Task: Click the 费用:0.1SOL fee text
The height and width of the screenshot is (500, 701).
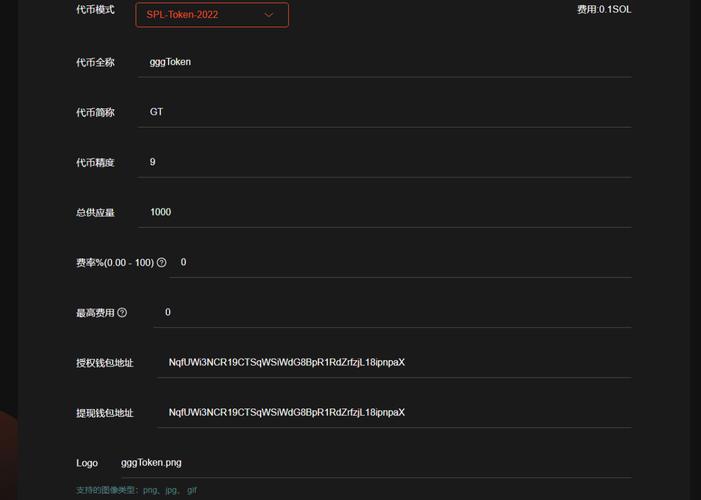Action: tap(603, 10)
